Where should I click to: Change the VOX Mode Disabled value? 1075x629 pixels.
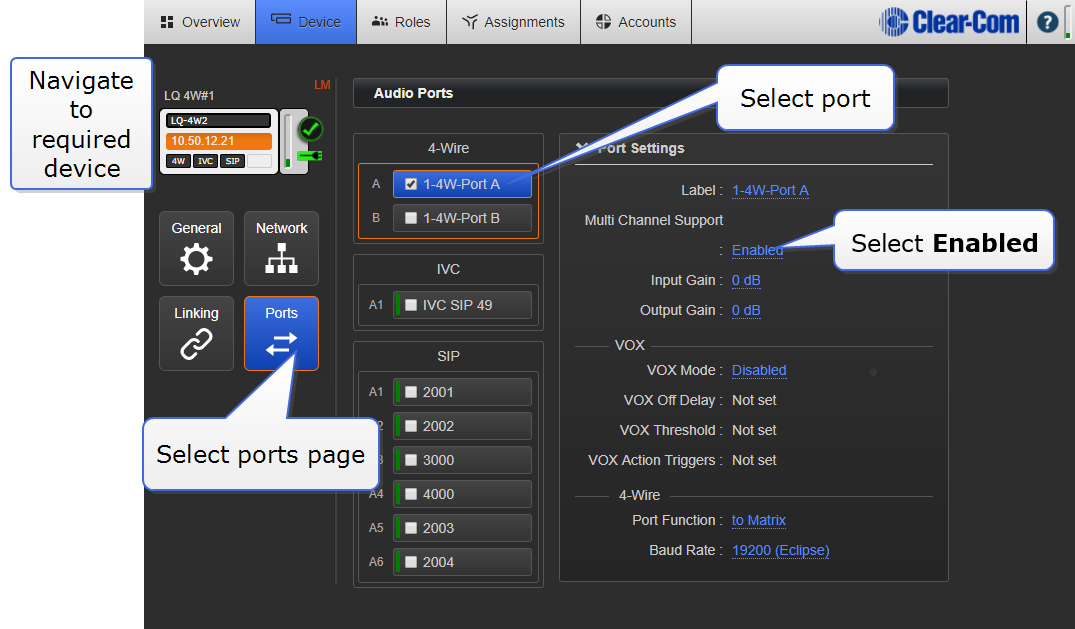click(758, 370)
